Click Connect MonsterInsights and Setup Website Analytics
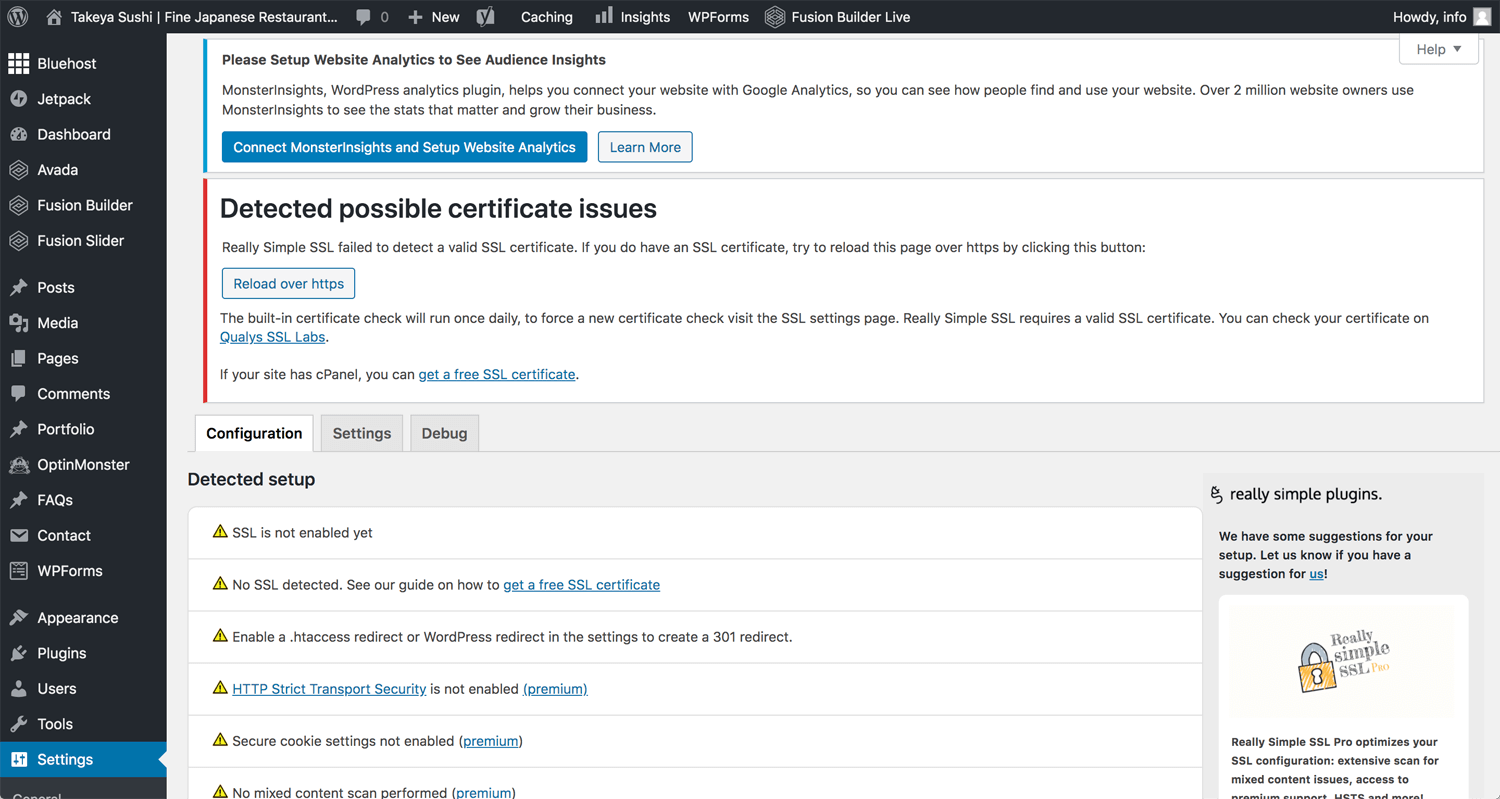This screenshot has width=1500, height=799. click(404, 147)
